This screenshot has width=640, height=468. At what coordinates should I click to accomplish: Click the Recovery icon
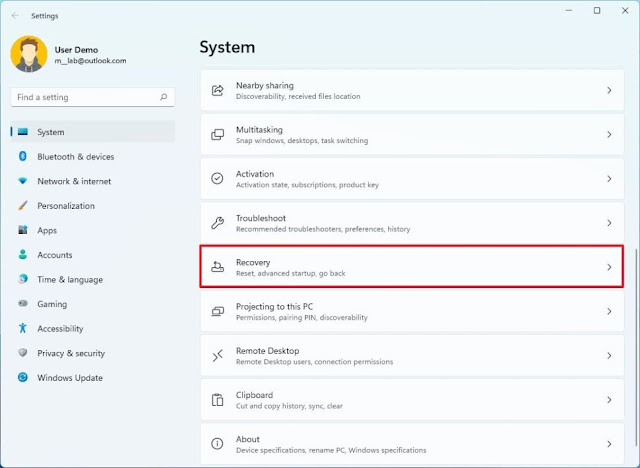pos(217,267)
